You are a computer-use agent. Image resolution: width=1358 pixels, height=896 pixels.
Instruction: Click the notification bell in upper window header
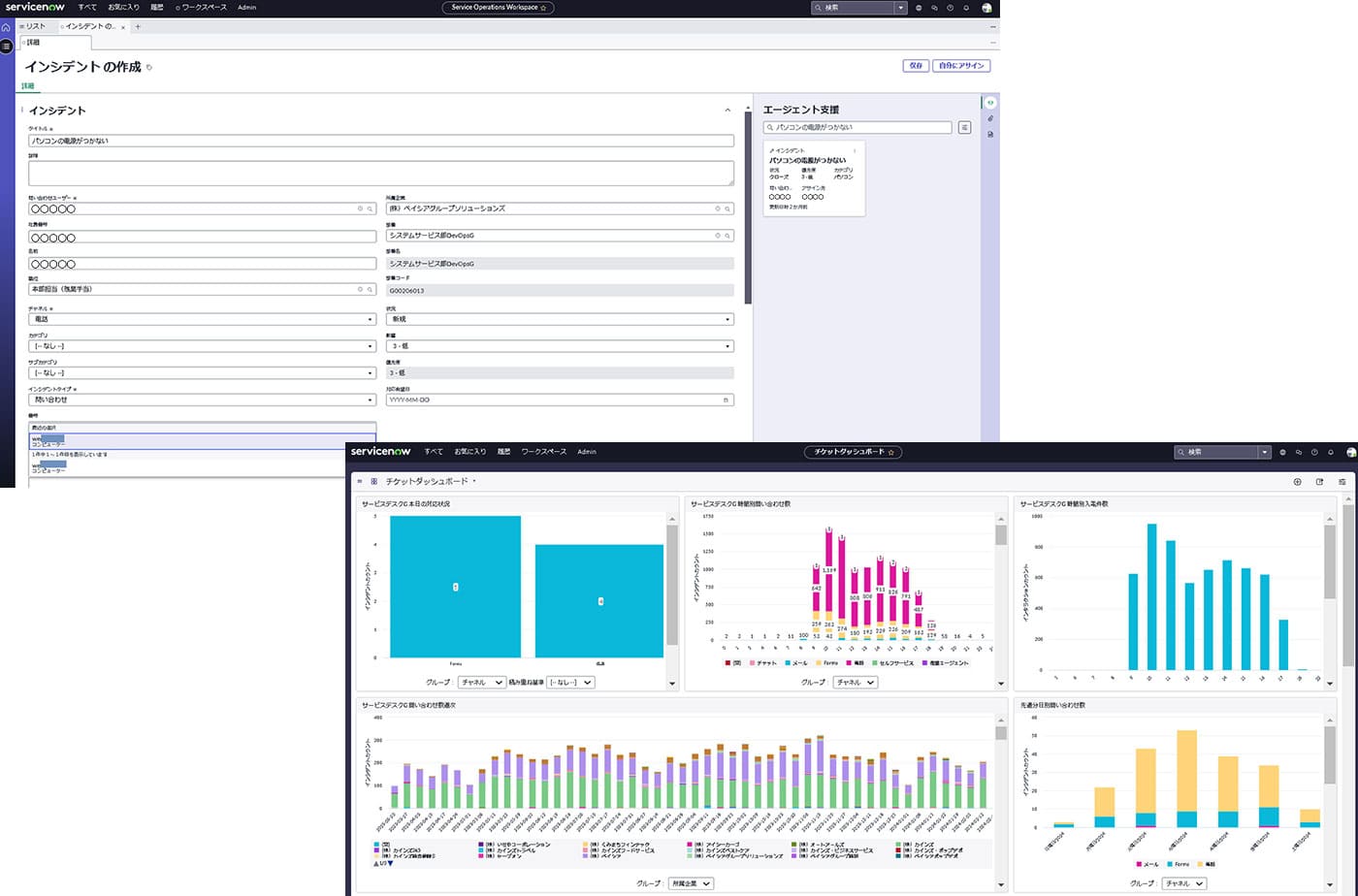click(966, 8)
